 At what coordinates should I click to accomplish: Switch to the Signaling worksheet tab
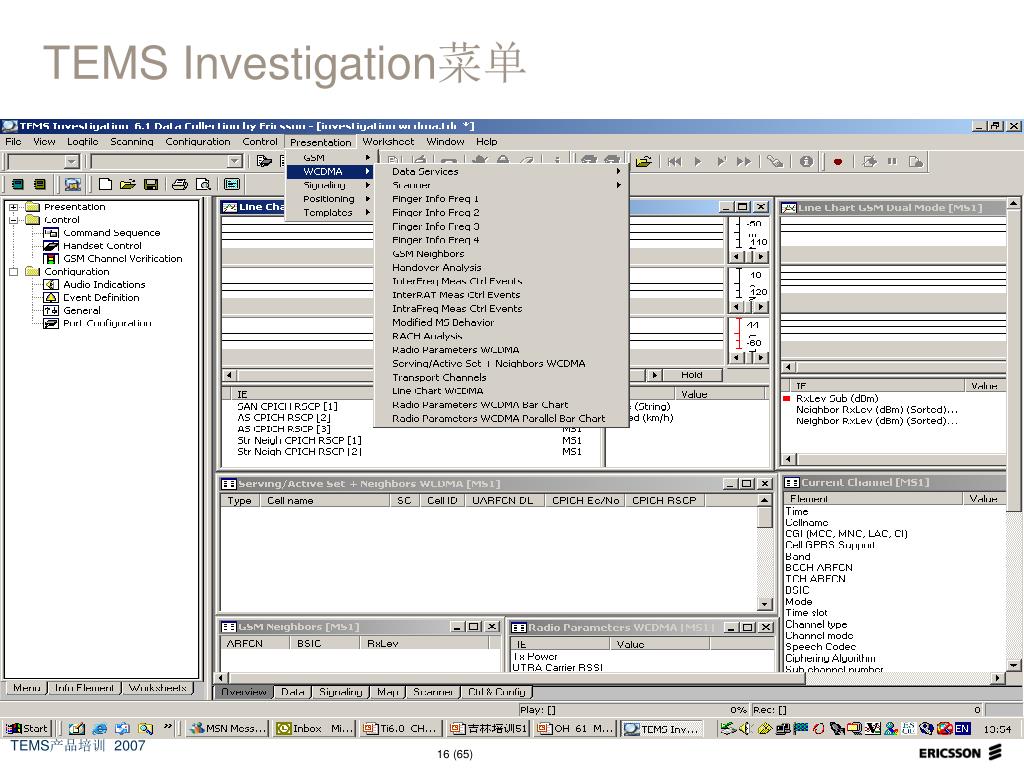[x=340, y=692]
